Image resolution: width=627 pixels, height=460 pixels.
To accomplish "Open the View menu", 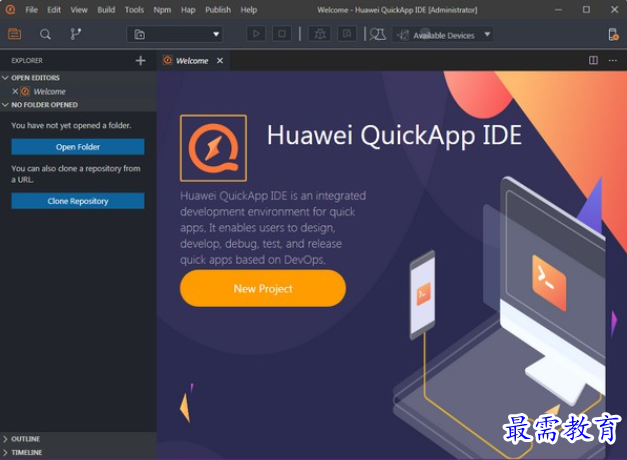I will click(79, 10).
